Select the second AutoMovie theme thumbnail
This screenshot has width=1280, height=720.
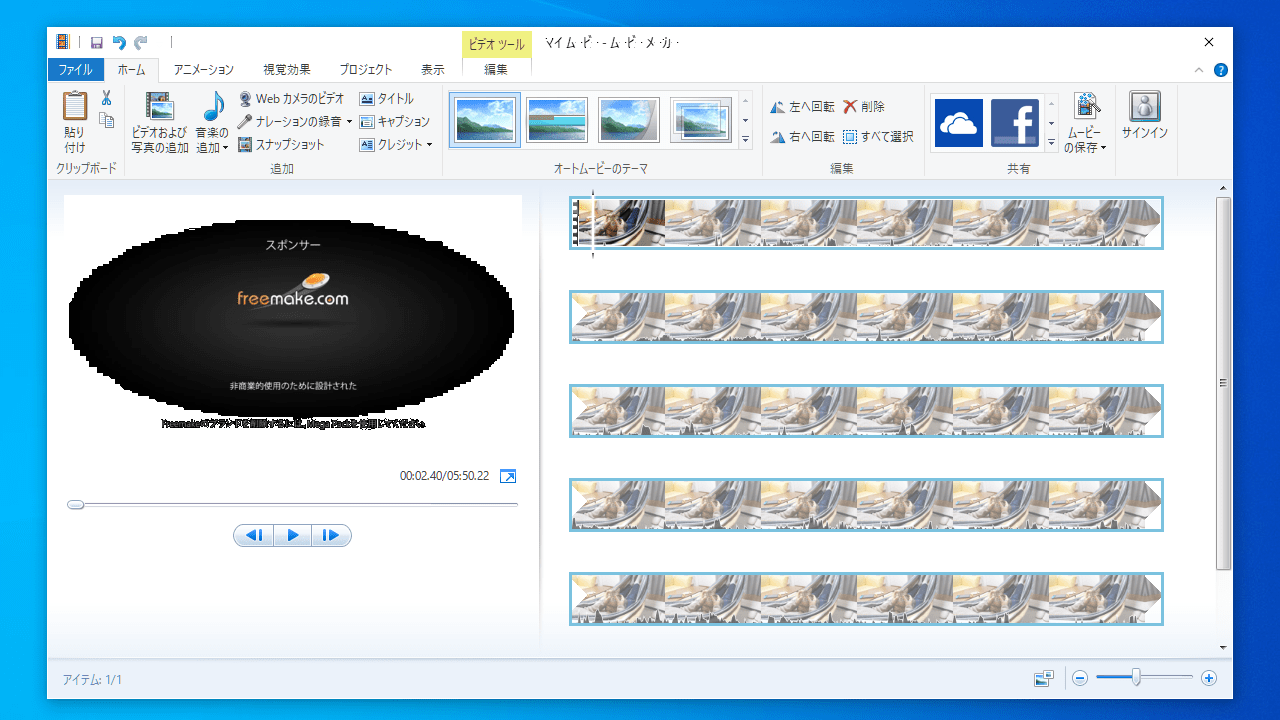[x=557, y=120]
